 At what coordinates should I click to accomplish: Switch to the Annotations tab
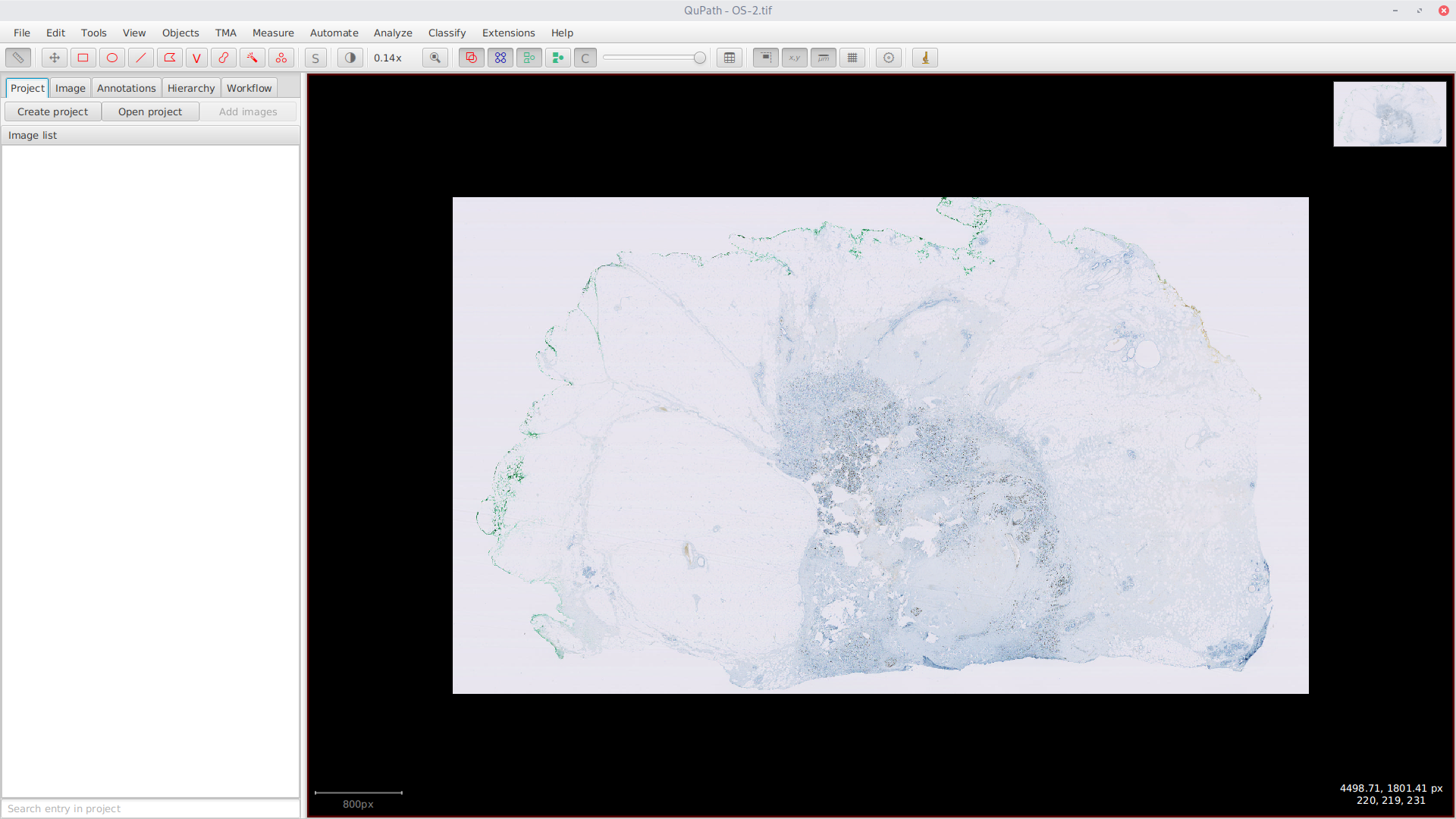point(126,88)
